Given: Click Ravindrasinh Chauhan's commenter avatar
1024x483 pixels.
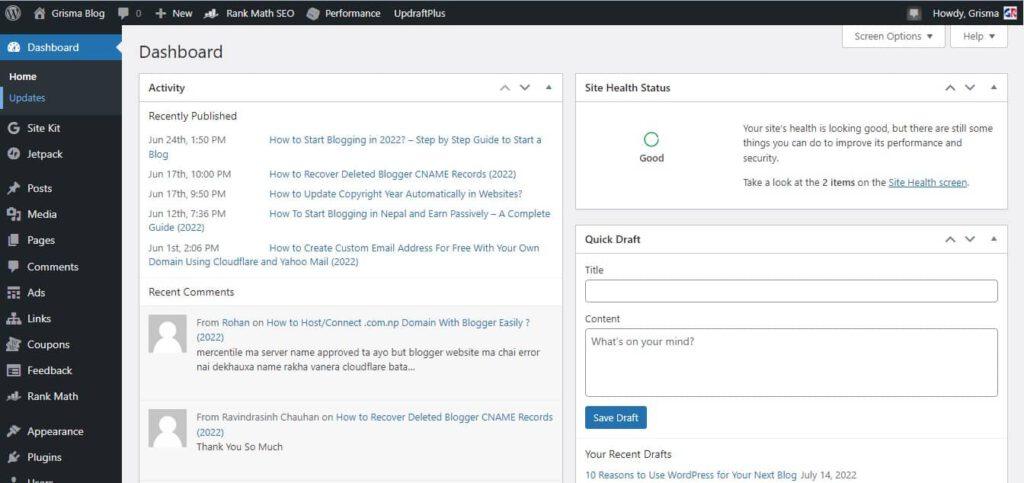Looking at the screenshot, I should (167, 428).
